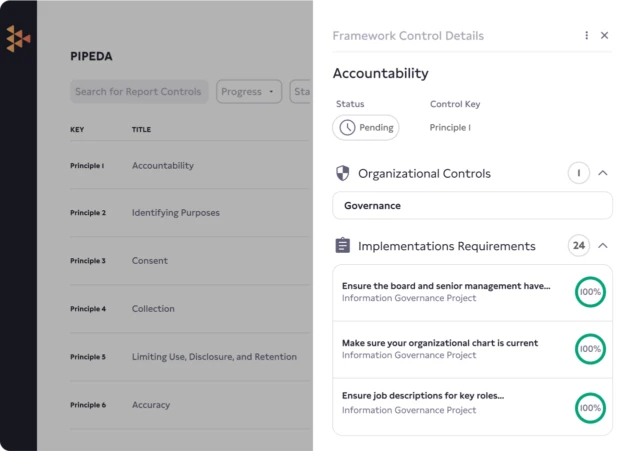Click the Search for Report Controls field
The height and width of the screenshot is (451, 630).
tap(139, 92)
